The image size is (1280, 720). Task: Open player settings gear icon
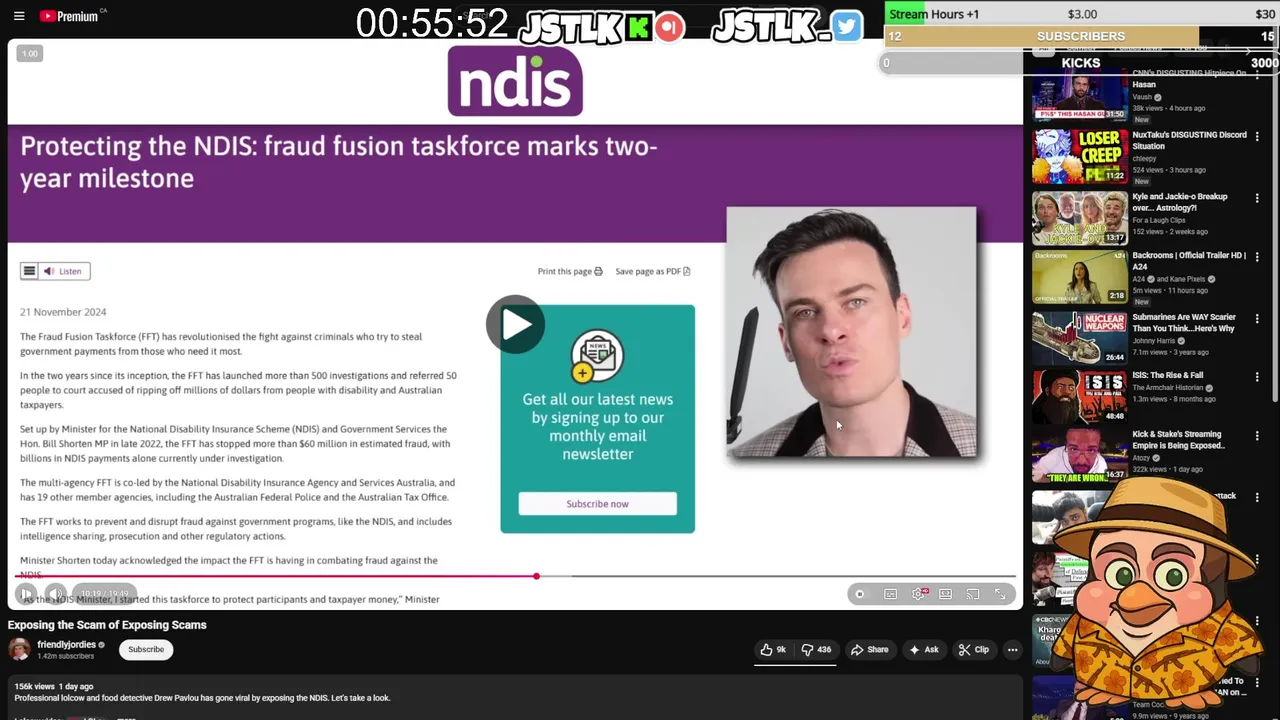pos(918,594)
